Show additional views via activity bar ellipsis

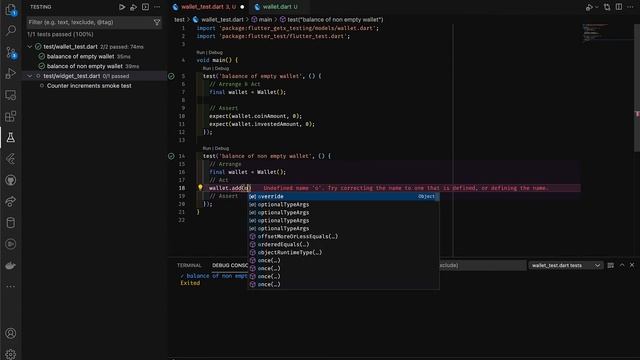[11, 287]
